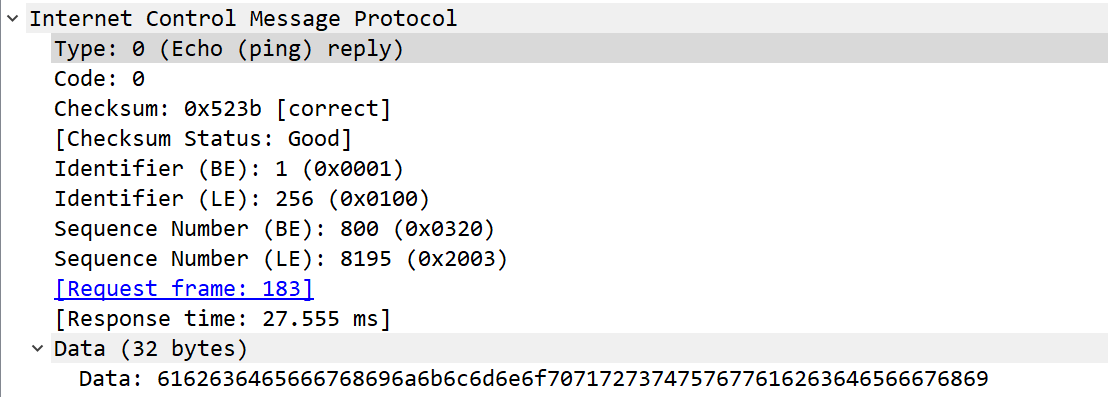This screenshot has height=397, width=1108.
Task: Collapse the Internet Control Message Protocol section
Action: point(12,19)
